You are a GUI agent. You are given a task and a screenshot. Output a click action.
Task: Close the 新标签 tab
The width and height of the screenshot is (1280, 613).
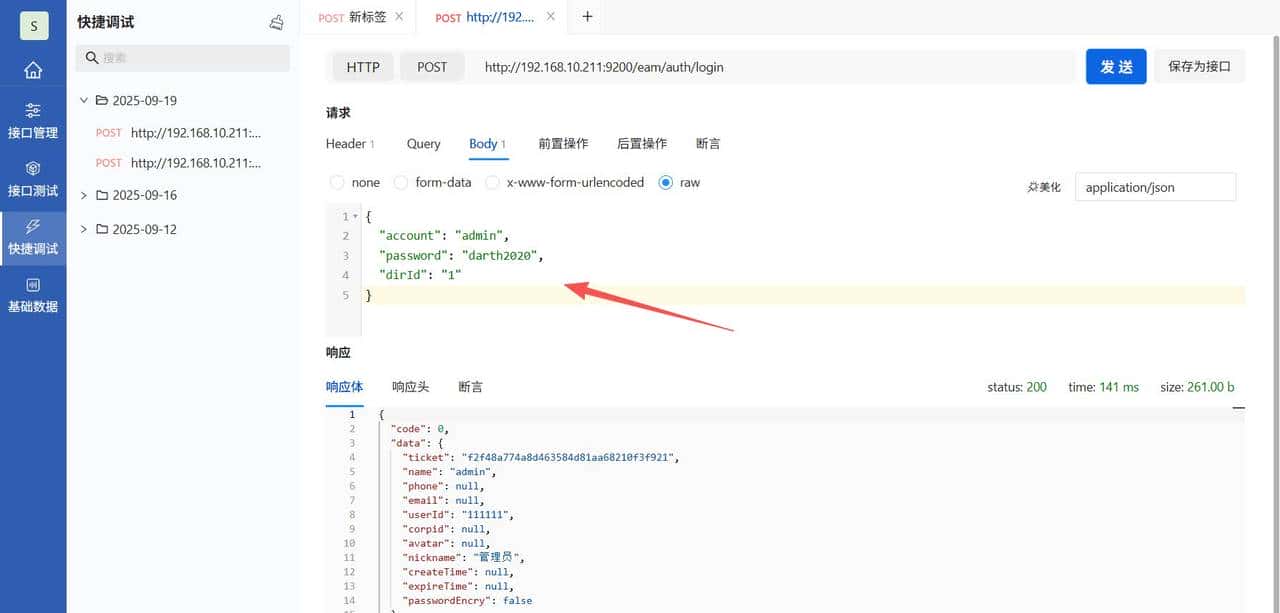tap(400, 17)
